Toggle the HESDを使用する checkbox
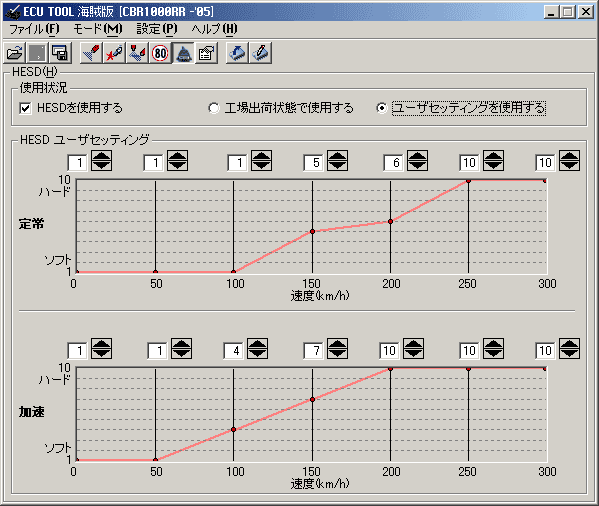This screenshot has width=599, height=506. coord(25,108)
